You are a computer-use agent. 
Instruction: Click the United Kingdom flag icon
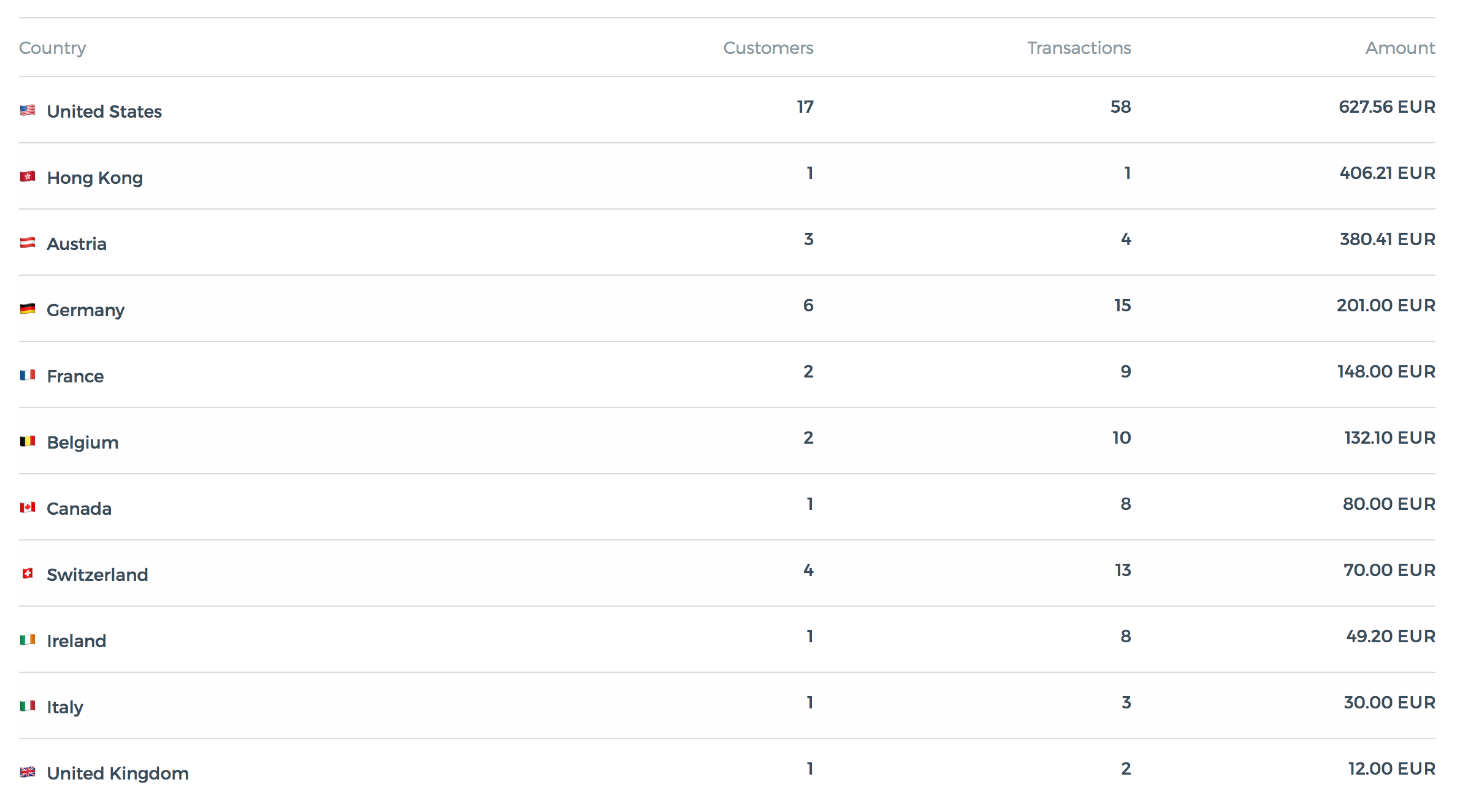pyautogui.click(x=28, y=772)
